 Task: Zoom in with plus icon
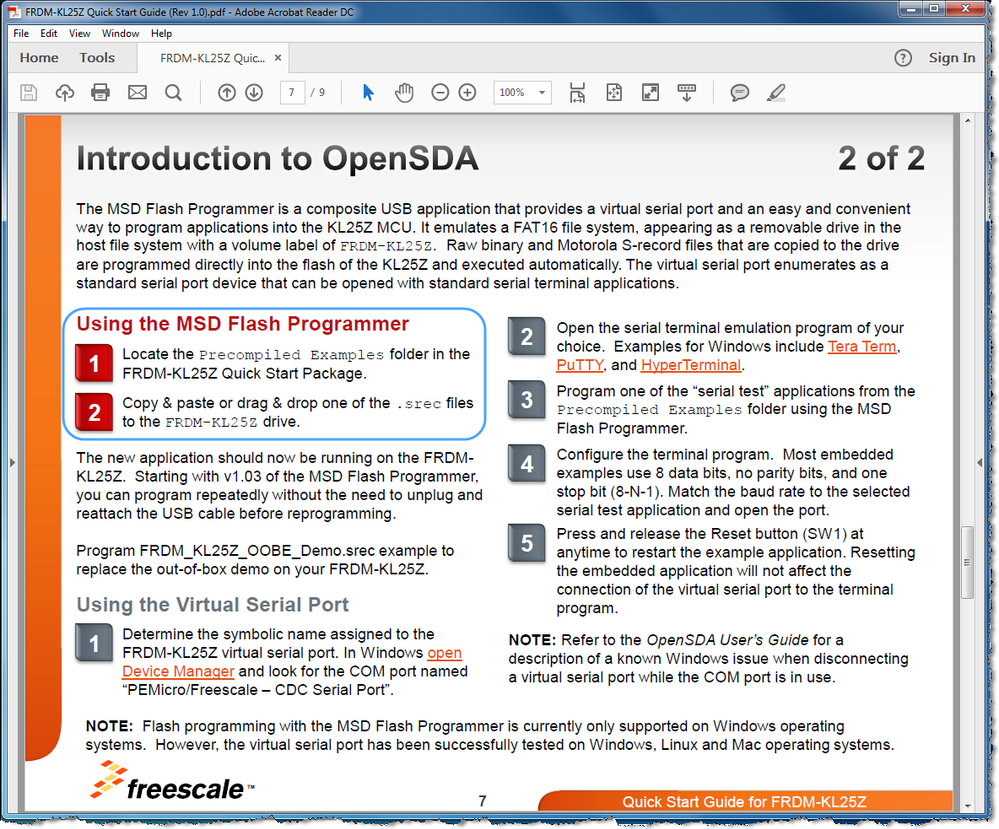coord(468,92)
